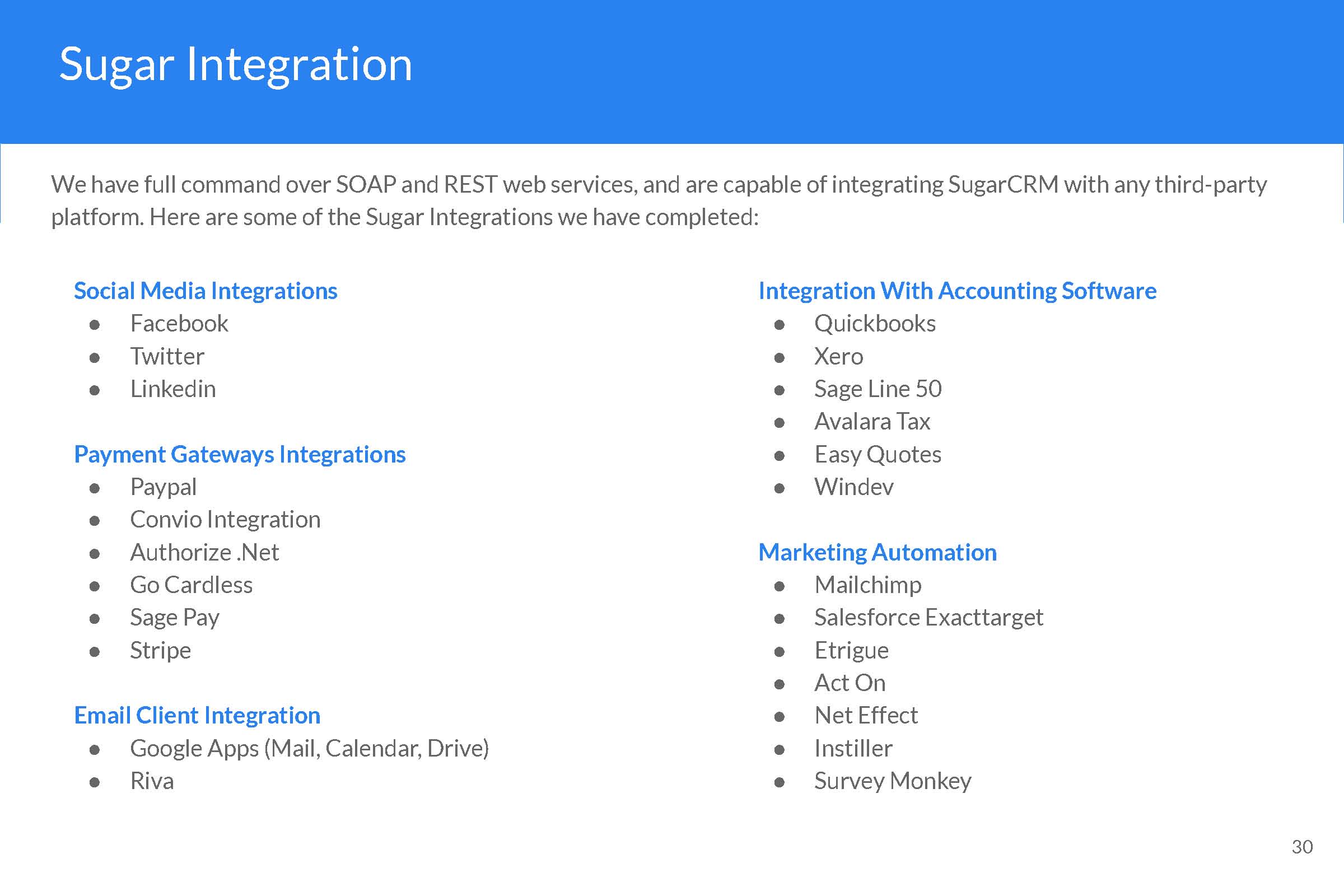Select the 'Mailchimp' list item
1344x896 pixels.
(867, 585)
